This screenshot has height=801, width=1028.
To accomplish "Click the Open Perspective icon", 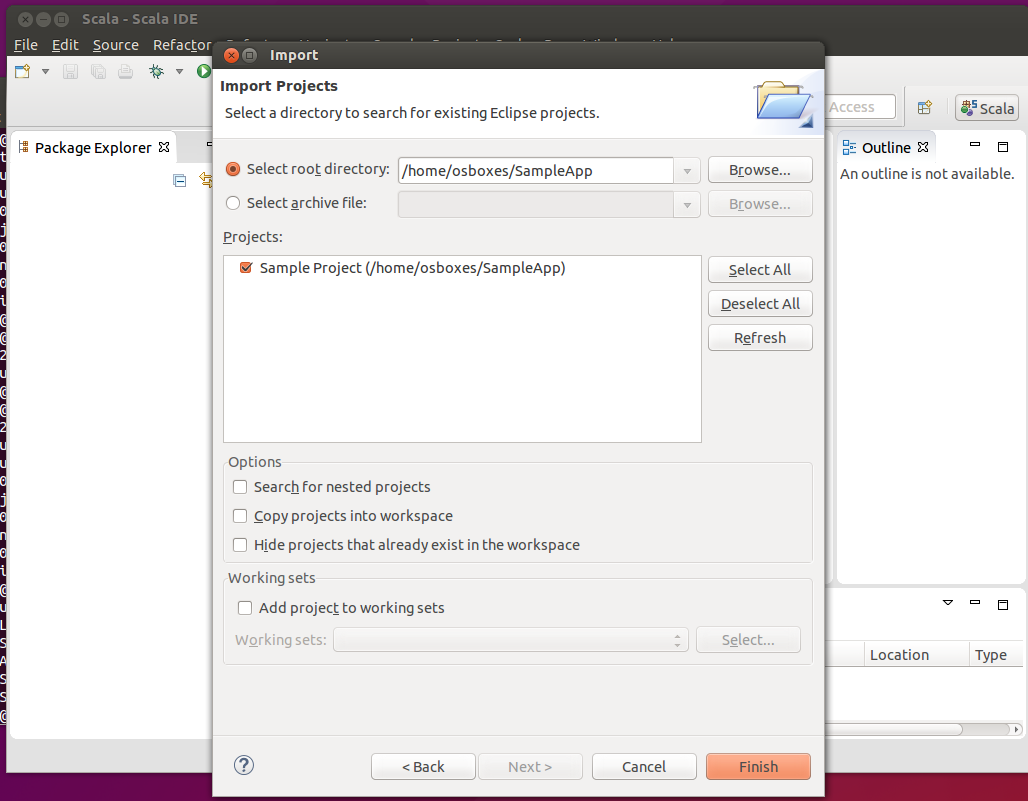I will click(925, 107).
